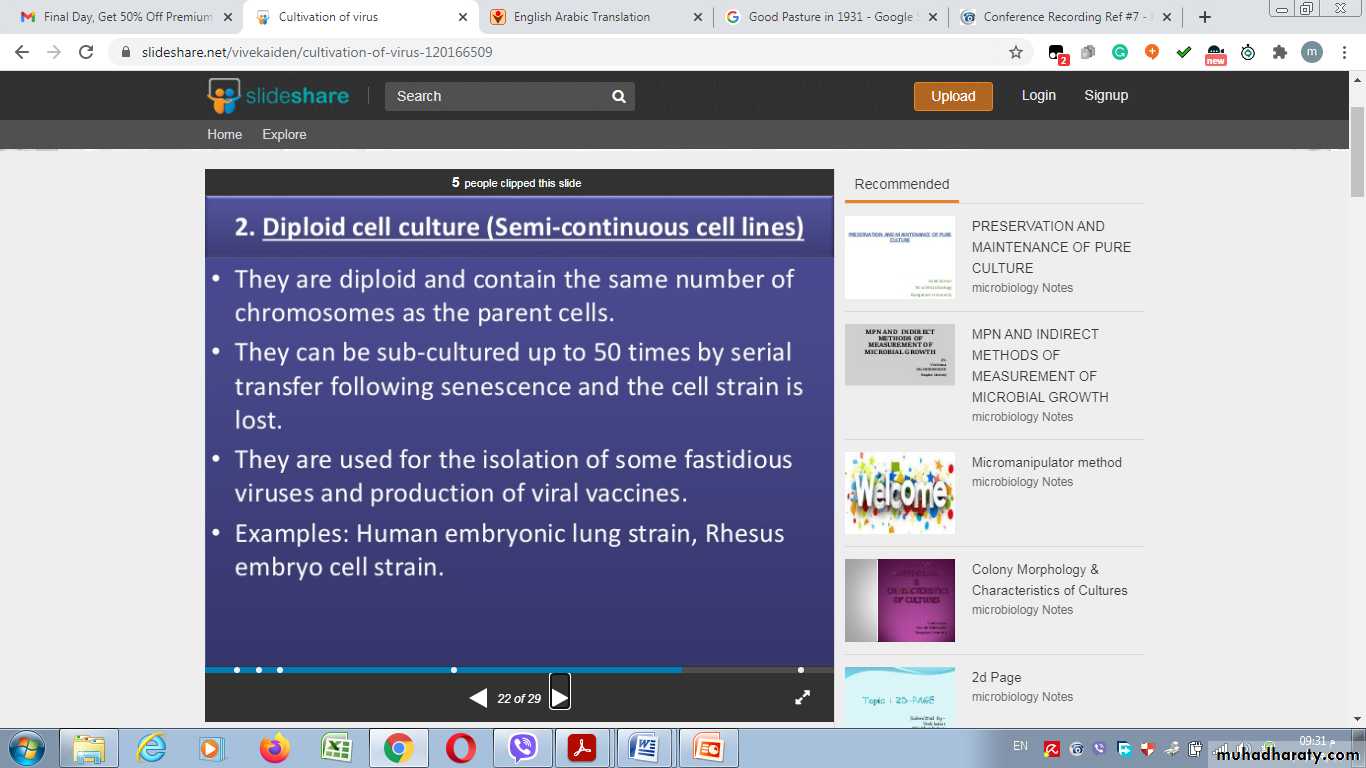This screenshot has height=768, width=1366.
Task: Click the search magnifier icon in SlideShare
Action: (x=619, y=96)
